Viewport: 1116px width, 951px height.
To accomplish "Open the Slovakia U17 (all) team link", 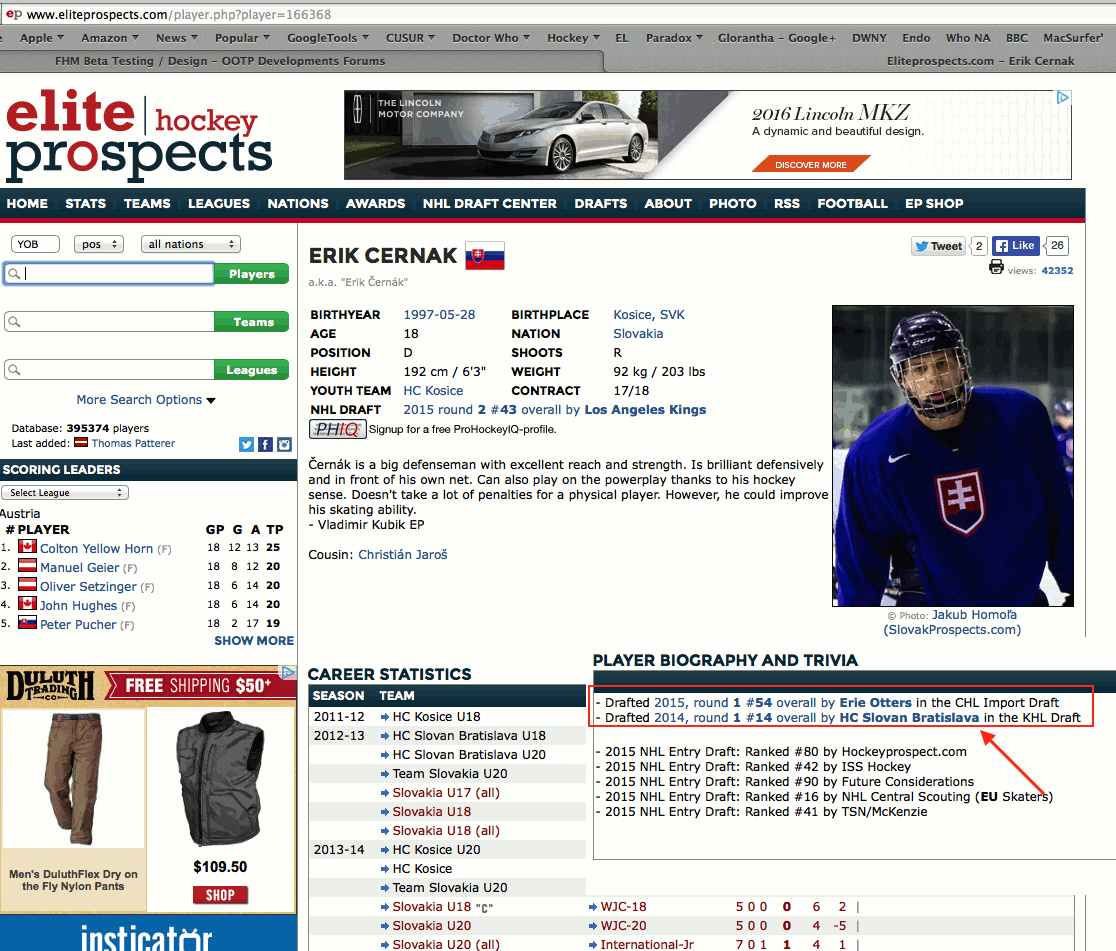I will [x=446, y=793].
